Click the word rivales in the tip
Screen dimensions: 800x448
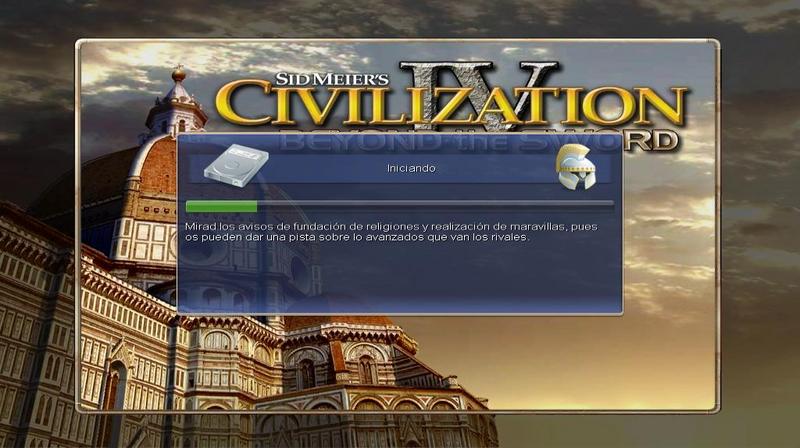(510, 237)
